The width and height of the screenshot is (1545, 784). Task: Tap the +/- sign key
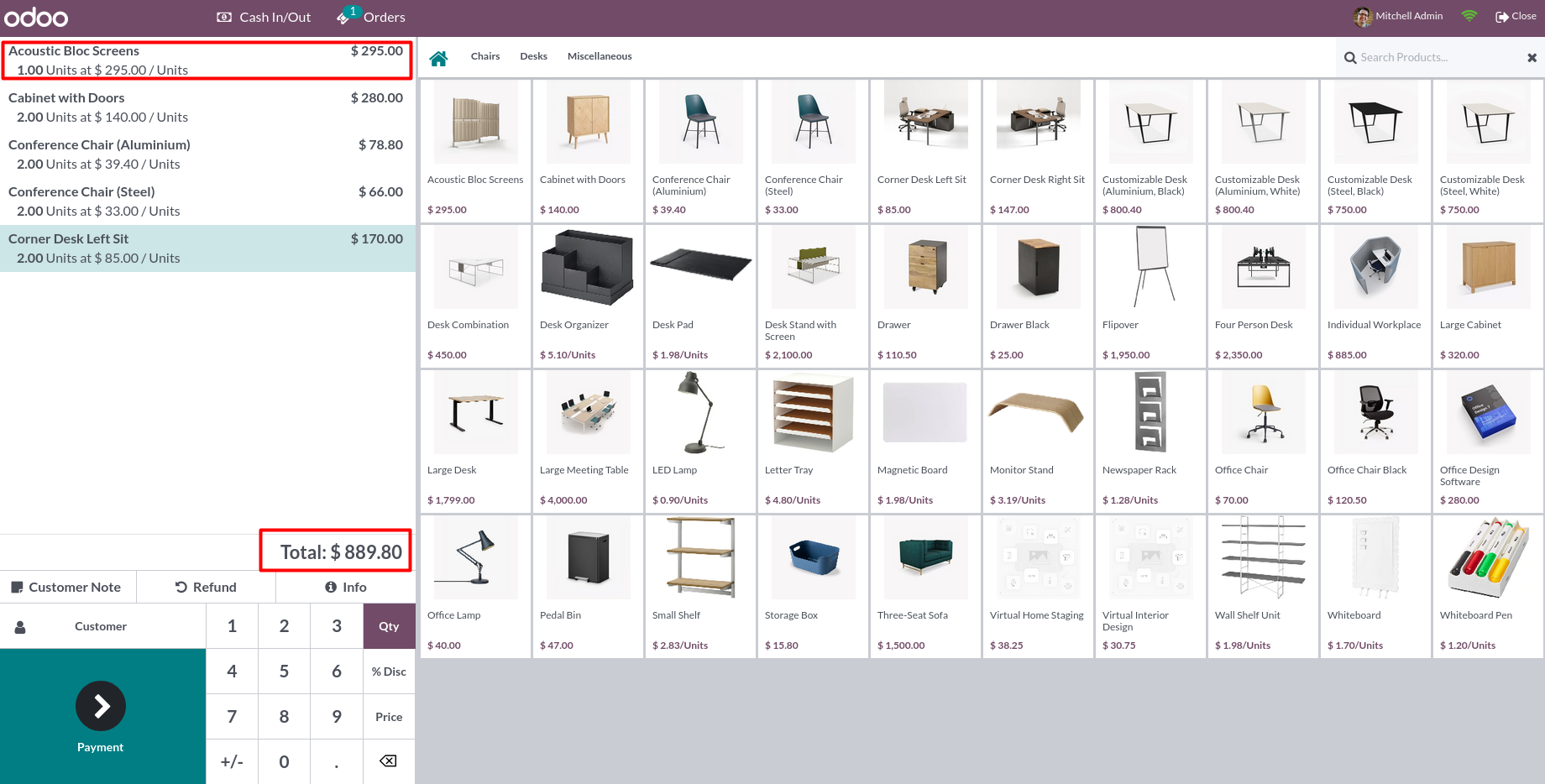(x=232, y=761)
